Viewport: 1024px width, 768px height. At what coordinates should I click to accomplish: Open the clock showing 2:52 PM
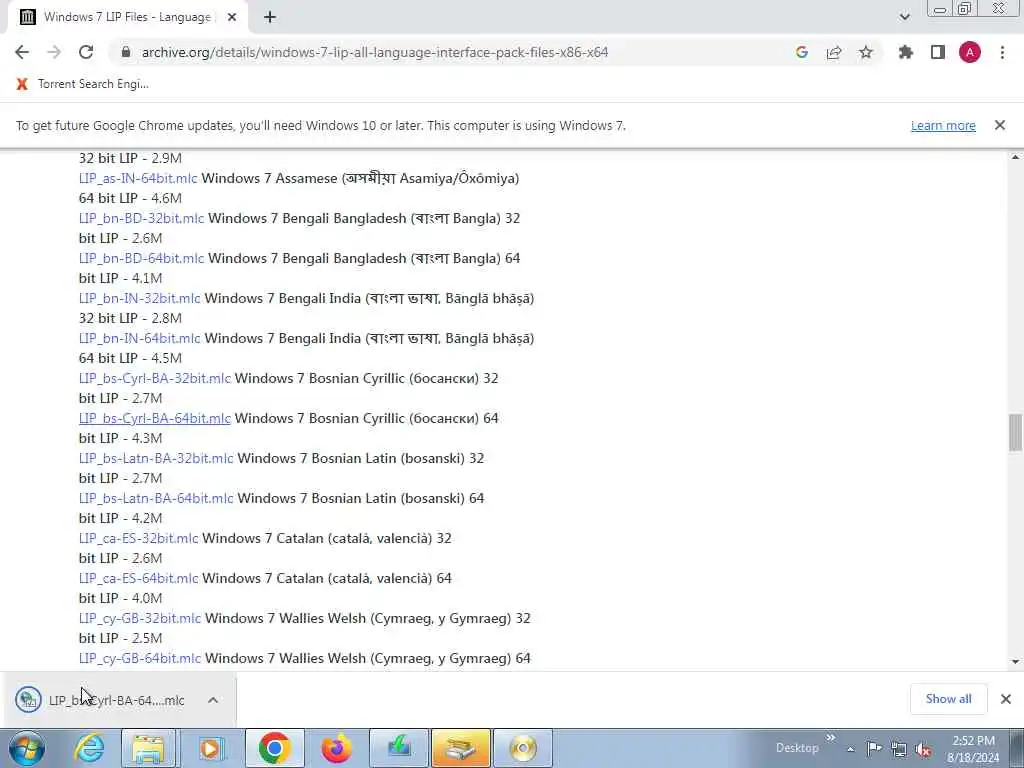pos(973,749)
